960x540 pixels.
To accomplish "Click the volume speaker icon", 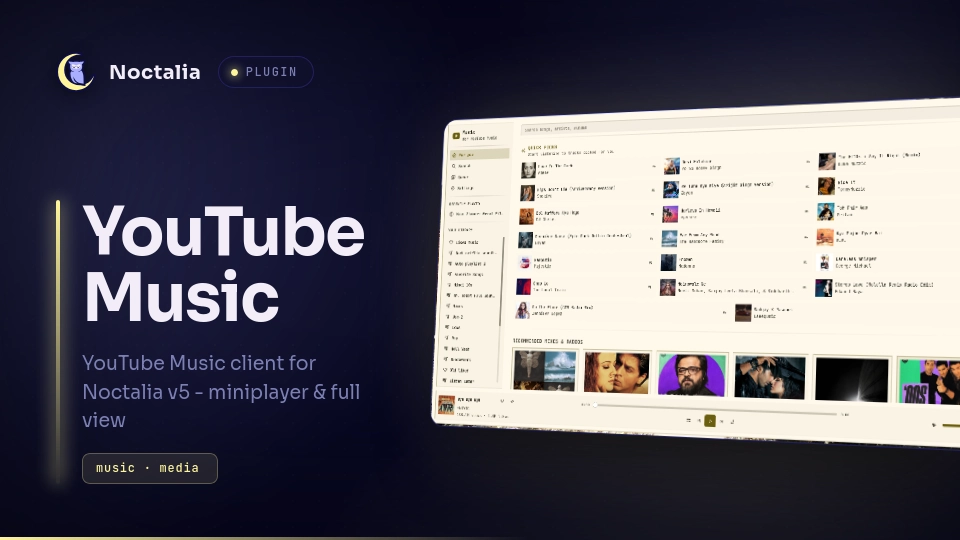I will pyautogui.click(x=934, y=425).
